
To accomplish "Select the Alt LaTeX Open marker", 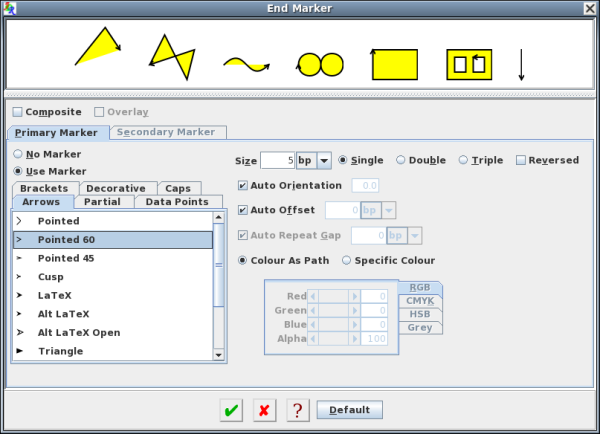I will coord(78,332).
